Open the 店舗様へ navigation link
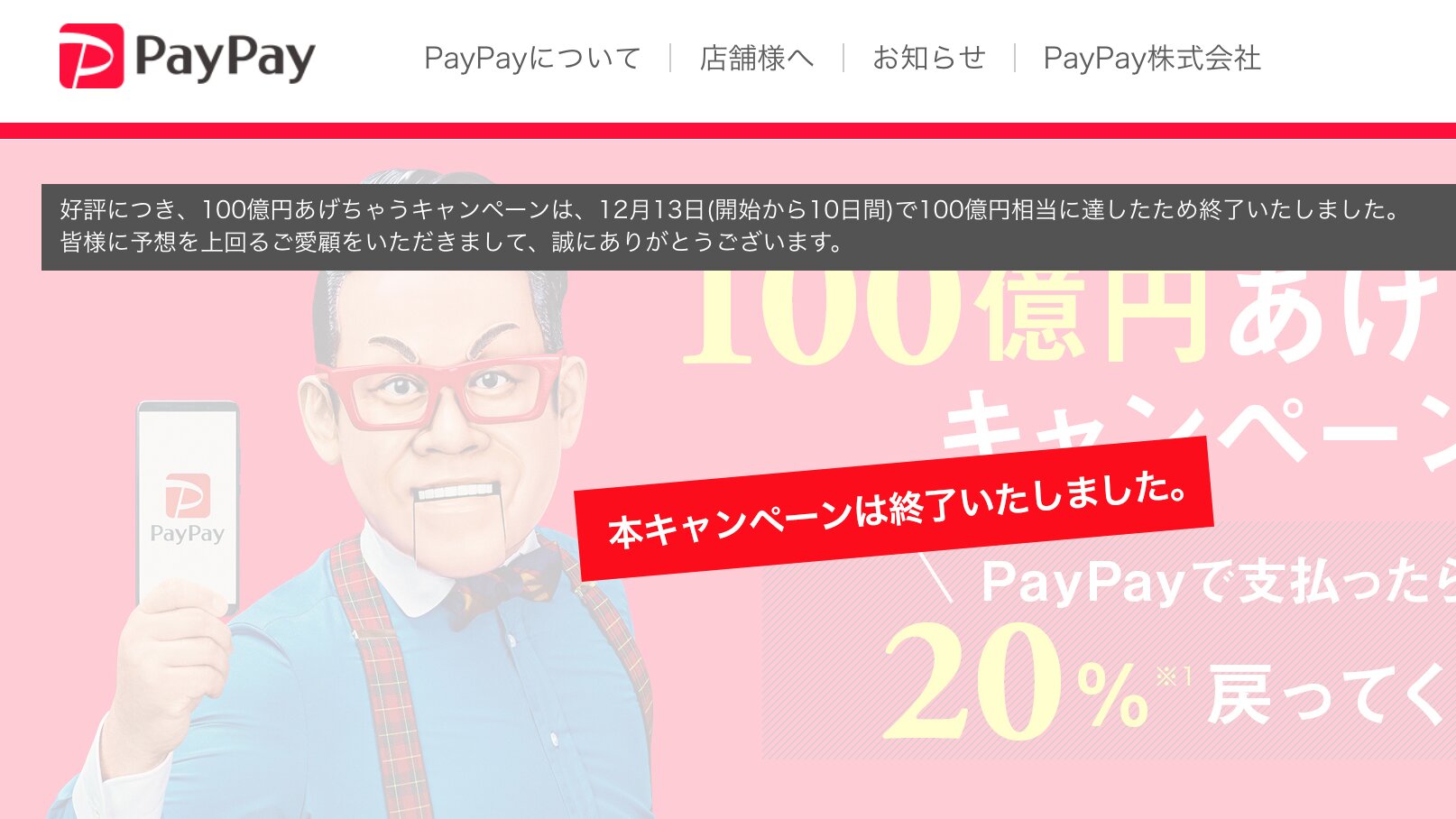The width and height of the screenshot is (1456, 819). (756, 58)
